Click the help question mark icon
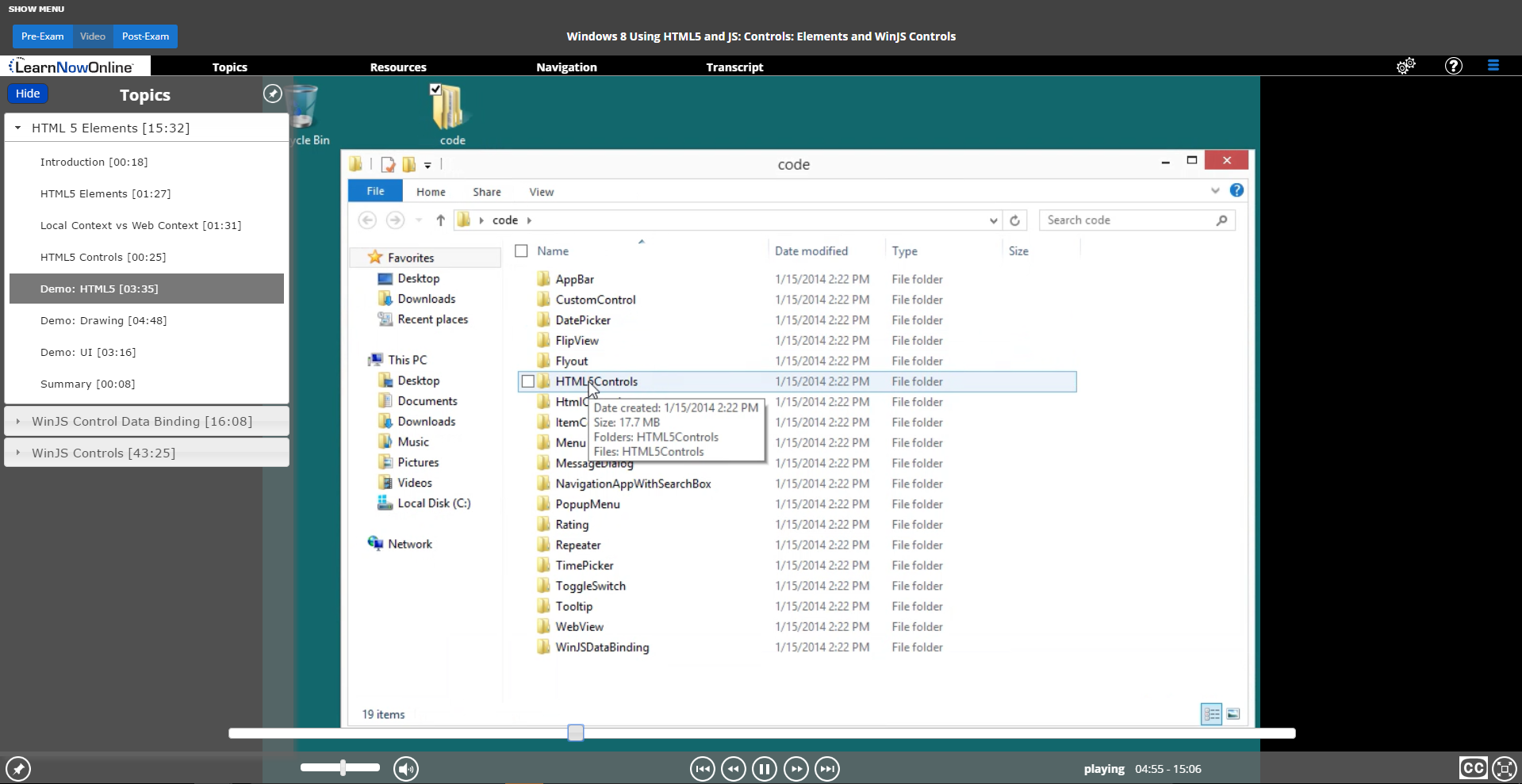Image resolution: width=1522 pixels, height=784 pixels. (x=1453, y=66)
